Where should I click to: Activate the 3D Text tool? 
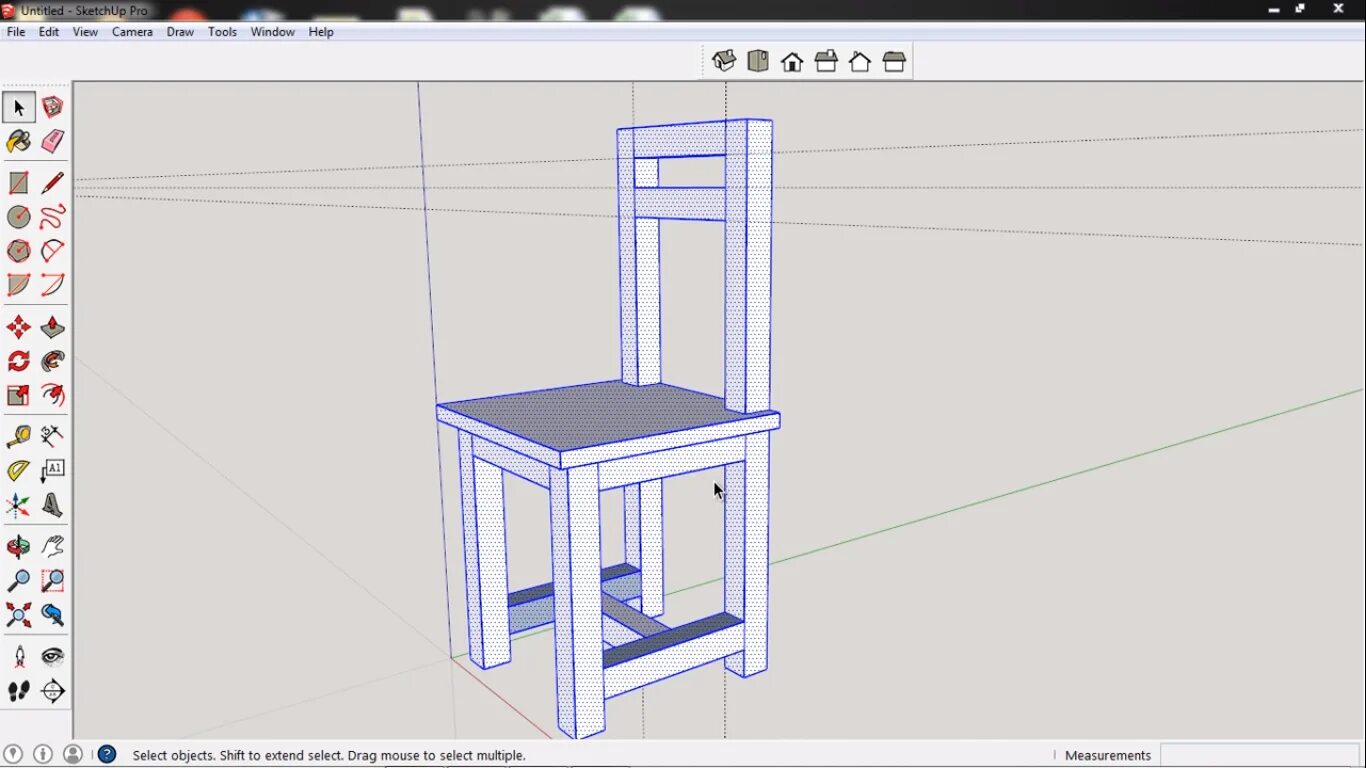53,505
